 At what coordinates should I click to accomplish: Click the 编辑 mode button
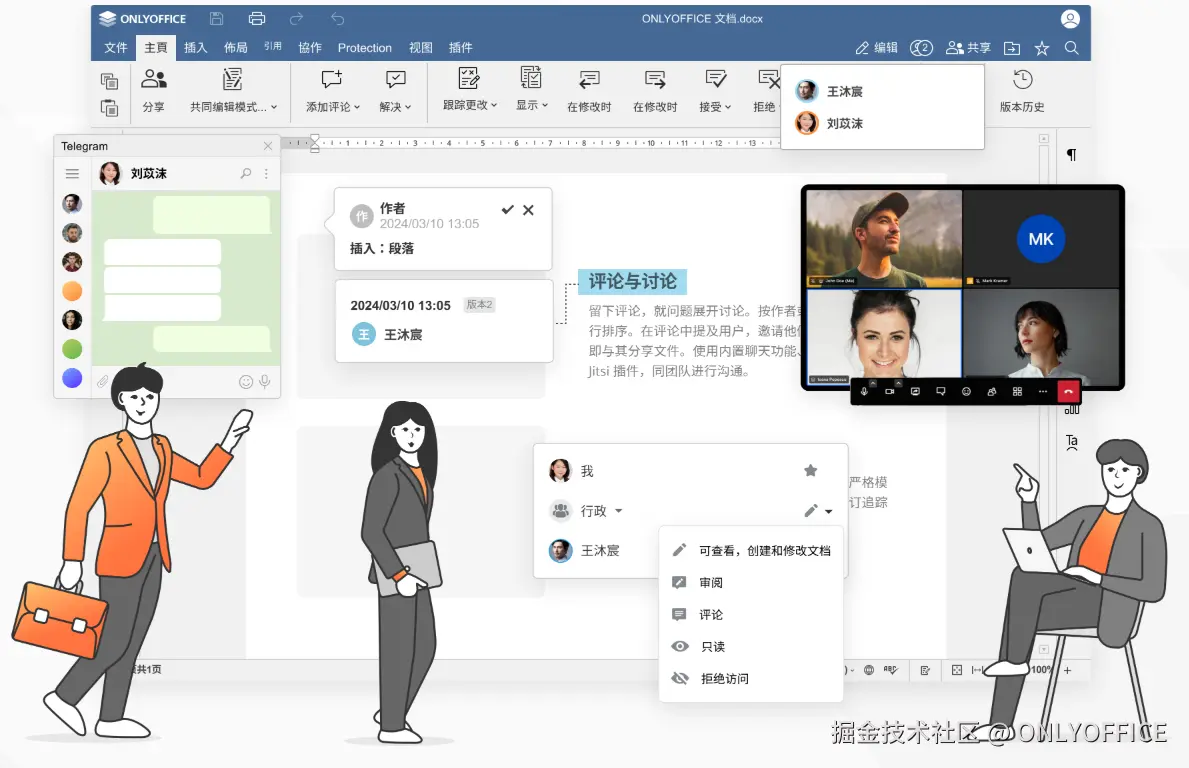tap(877, 48)
